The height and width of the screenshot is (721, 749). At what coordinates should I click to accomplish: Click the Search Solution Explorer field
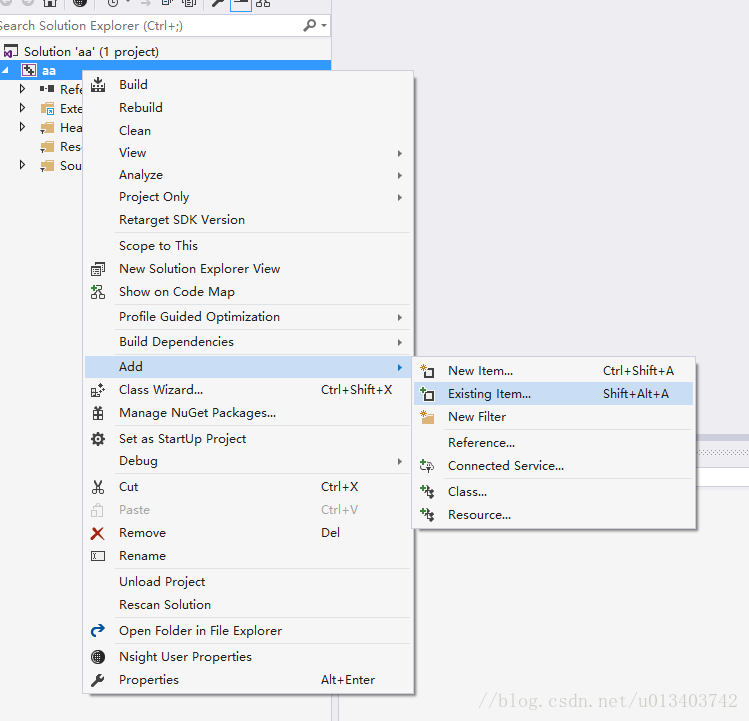(149, 25)
